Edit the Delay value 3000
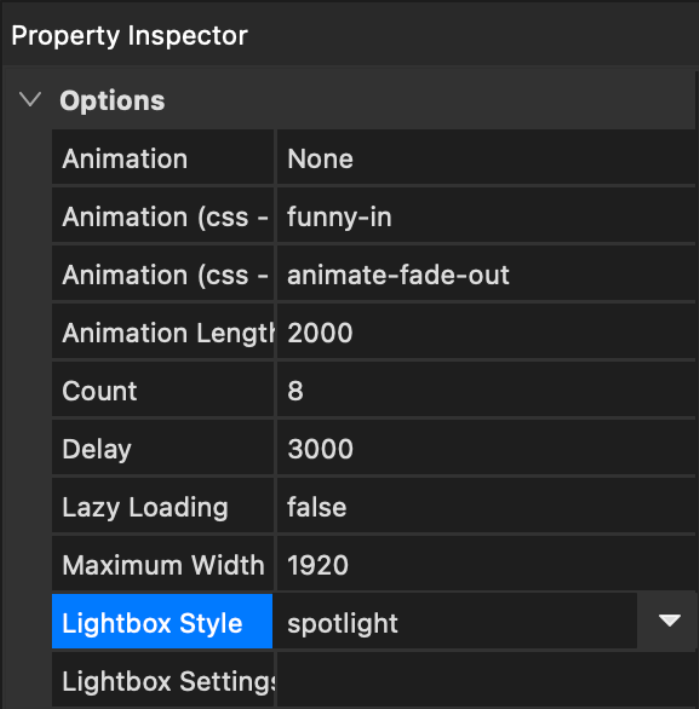This screenshot has height=710, width=700. click(320, 449)
